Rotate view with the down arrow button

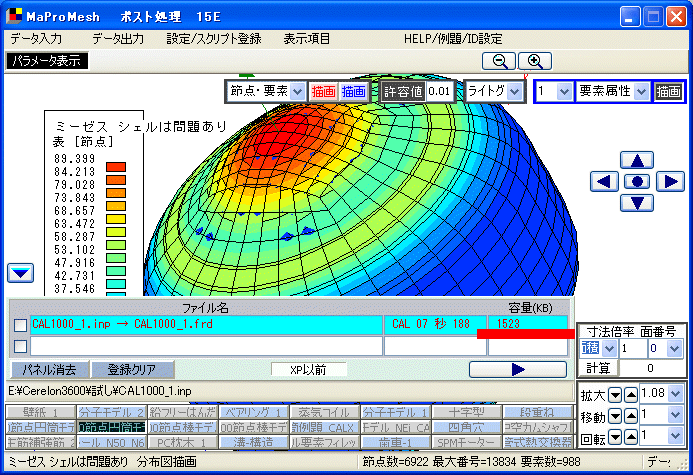(x=637, y=203)
